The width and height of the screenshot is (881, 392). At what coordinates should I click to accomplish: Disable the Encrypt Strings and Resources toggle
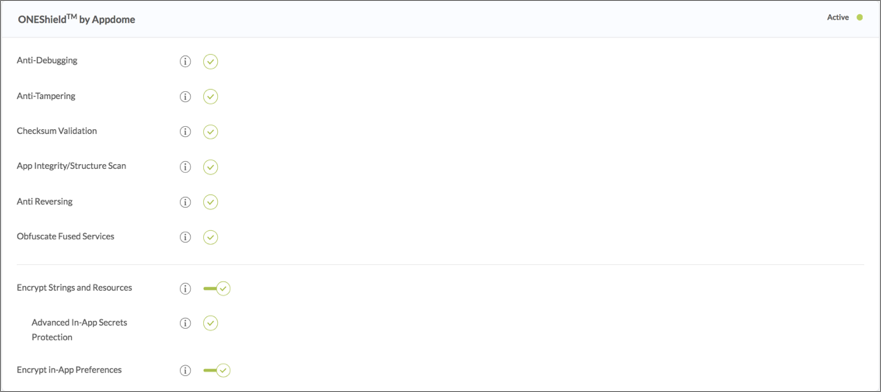tap(217, 289)
